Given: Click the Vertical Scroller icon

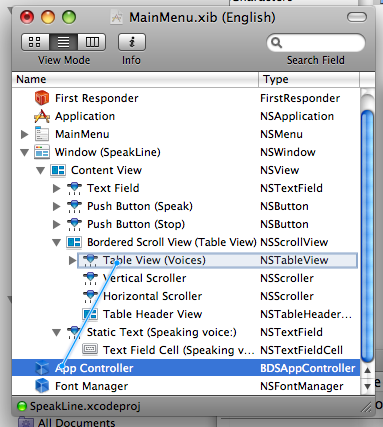Looking at the screenshot, I should 90,278.
